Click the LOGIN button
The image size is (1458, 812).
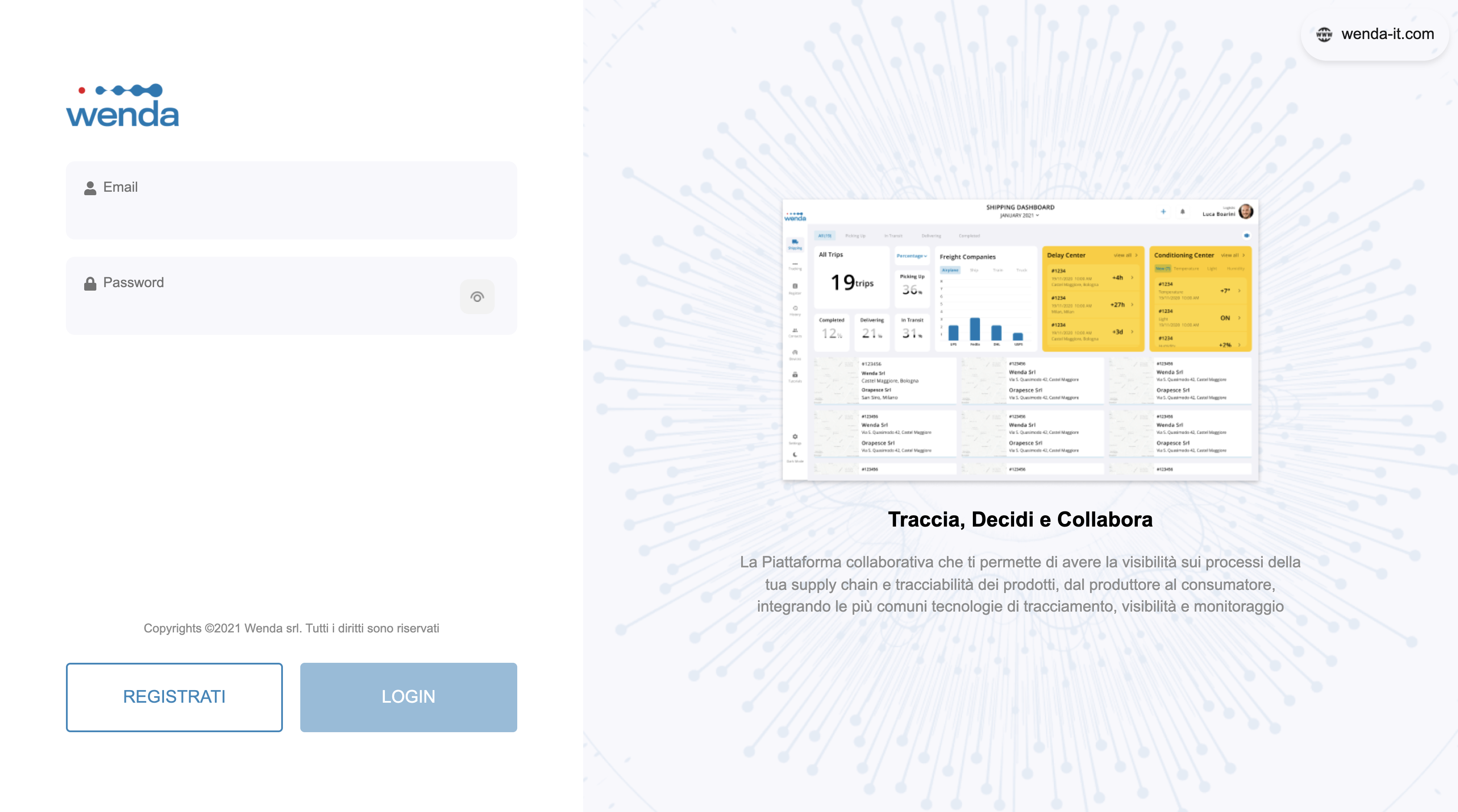pos(408,697)
